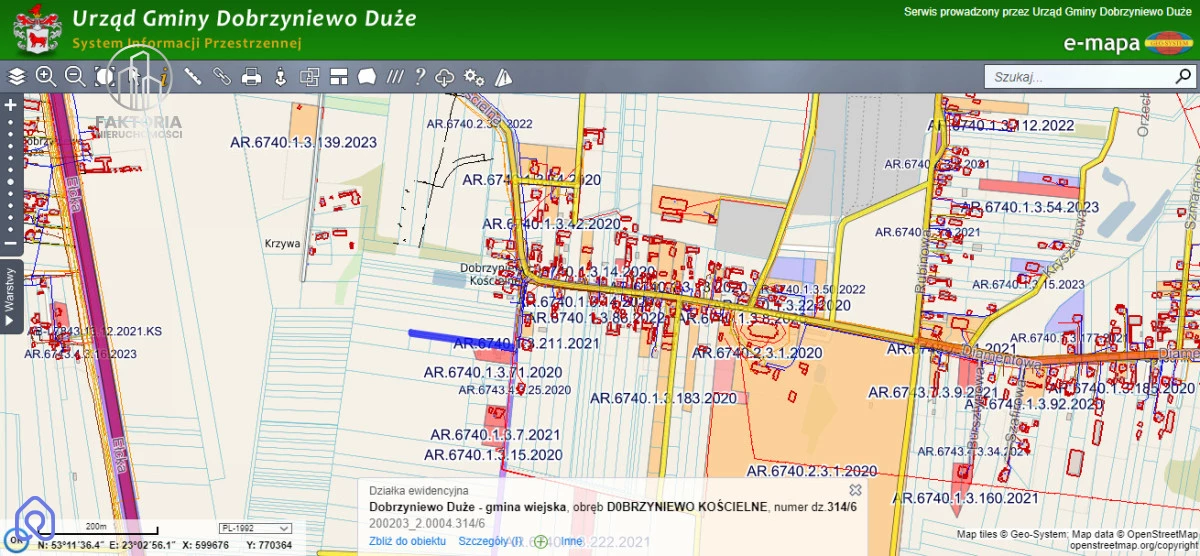This screenshot has height=556, width=1200.
Task: Open the settings gears icon
Action: (x=474, y=77)
